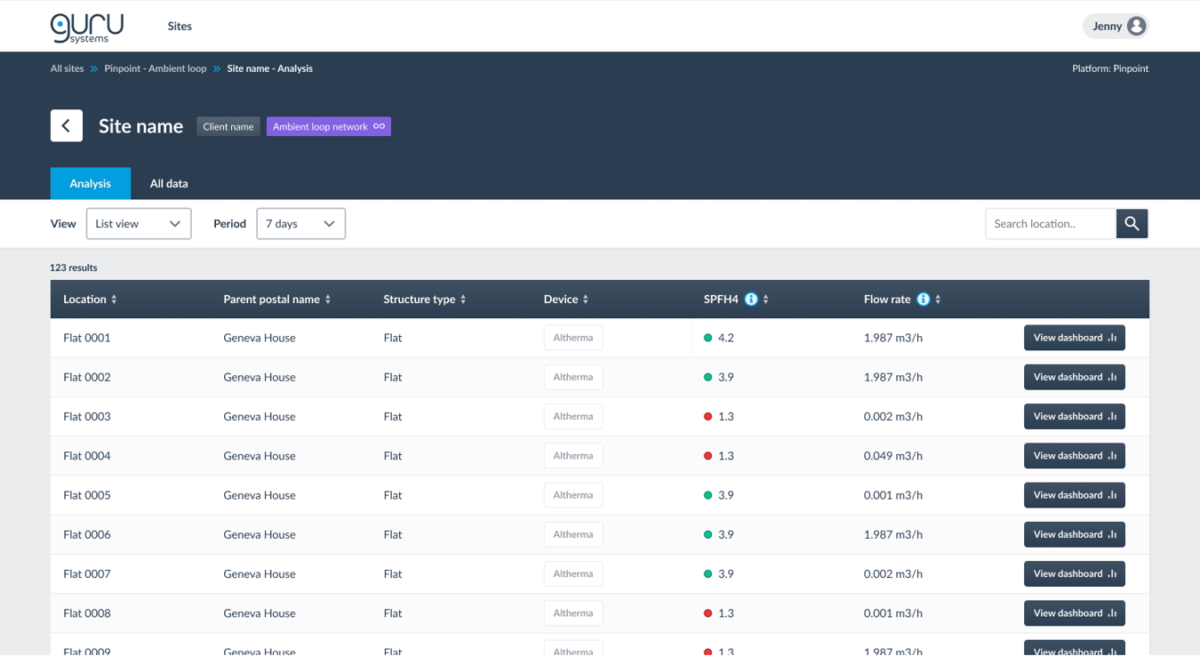Open the 7 days Period dropdown
The image size is (1200, 656).
tap(301, 224)
